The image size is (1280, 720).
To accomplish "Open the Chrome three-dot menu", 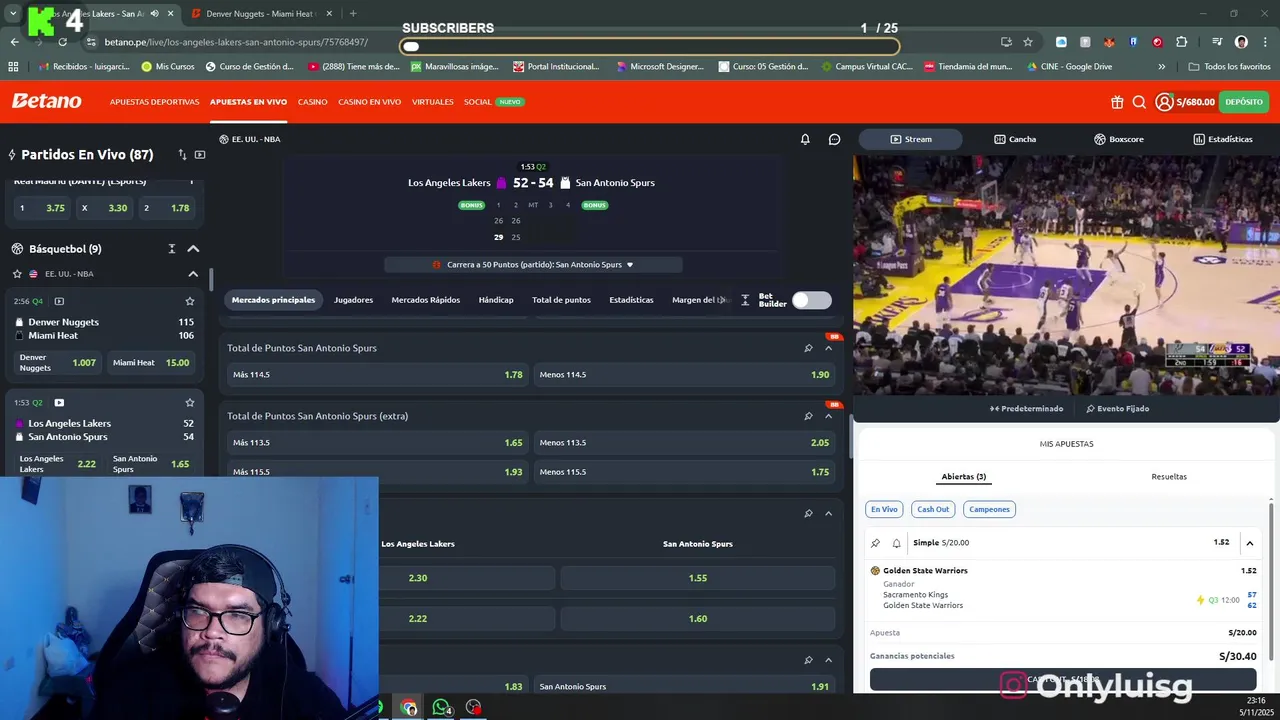I will [1264, 42].
